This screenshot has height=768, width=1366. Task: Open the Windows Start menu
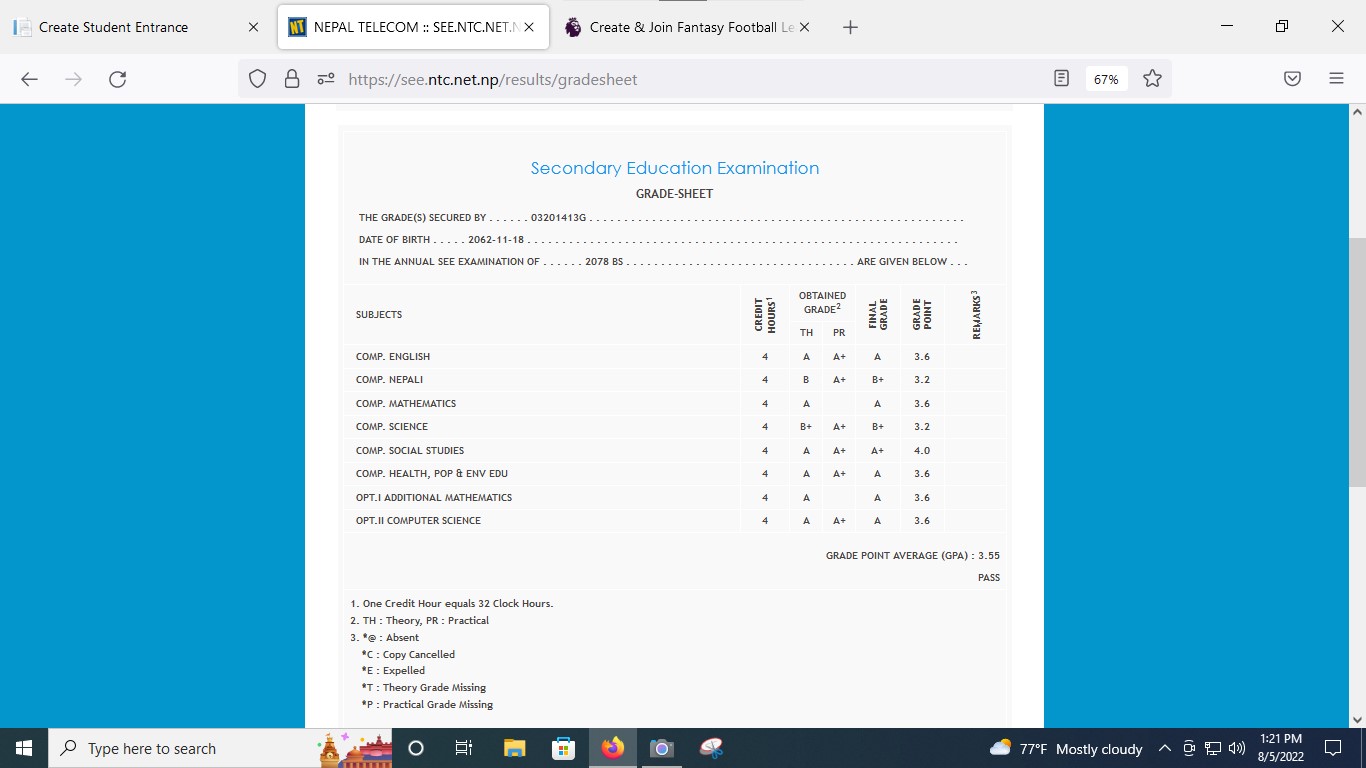point(24,748)
